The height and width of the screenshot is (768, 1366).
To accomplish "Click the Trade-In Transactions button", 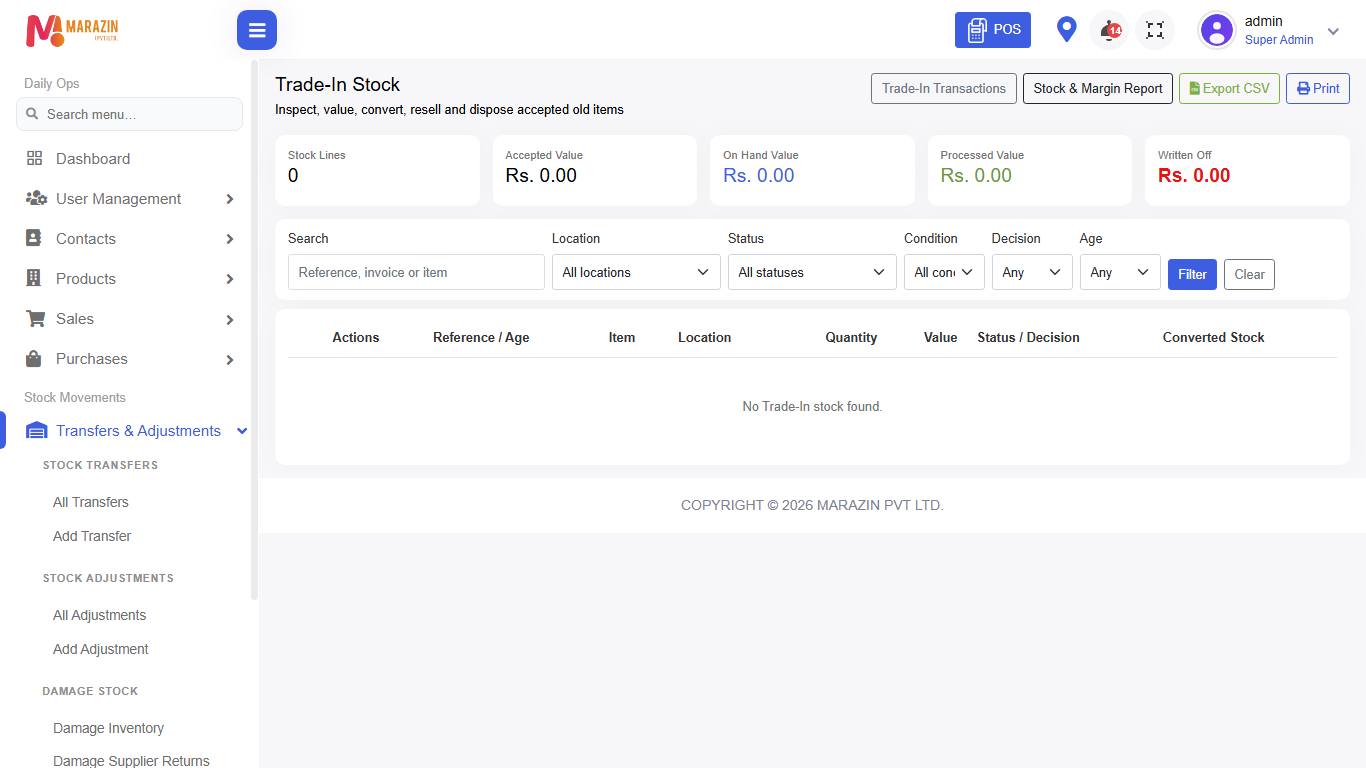I will point(944,88).
